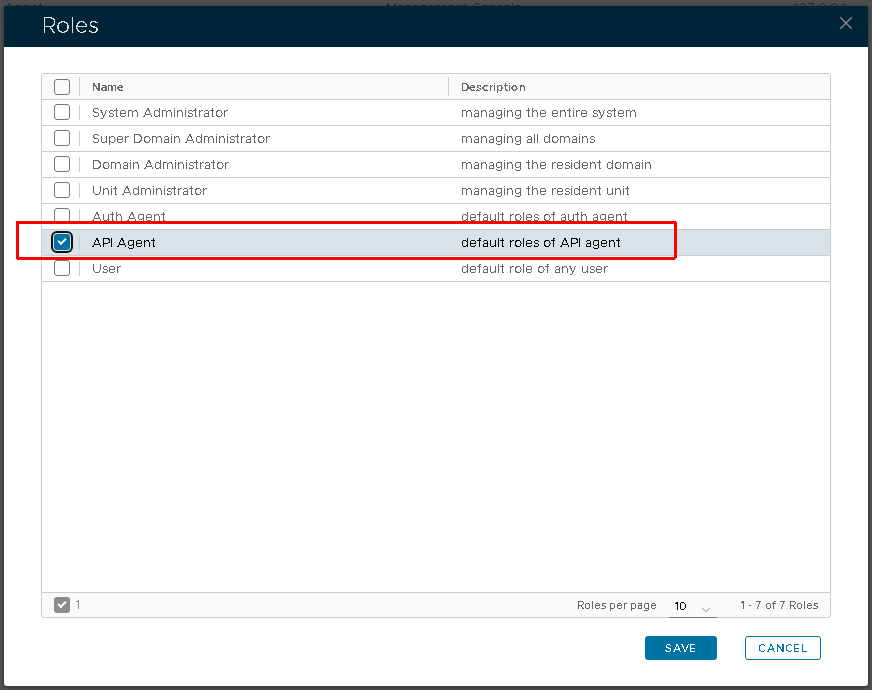Click the Domain Administrator row name
Screen dimensions: 872x690
tap(160, 165)
